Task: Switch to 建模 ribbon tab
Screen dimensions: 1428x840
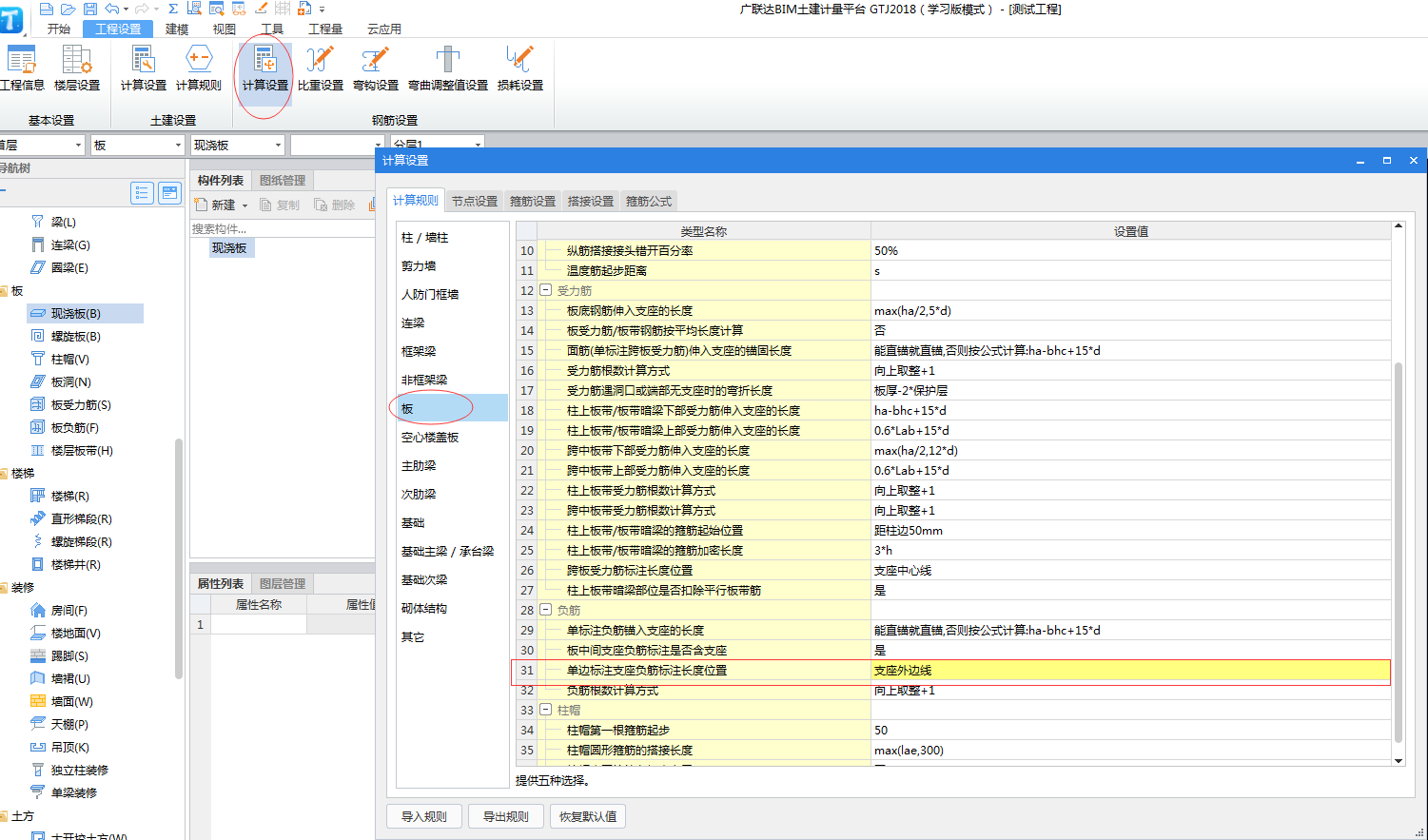Action: click(177, 29)
